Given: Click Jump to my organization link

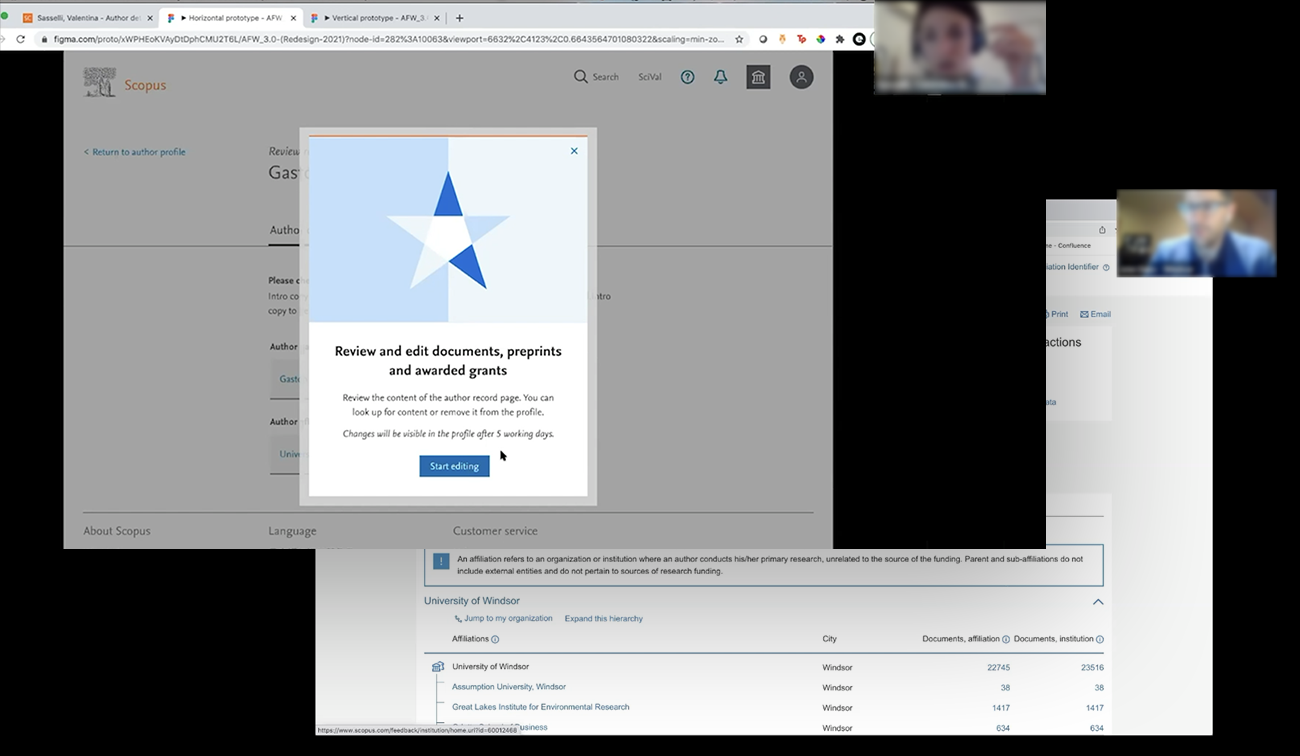Looking at the screenshot, I should (x=503, y=619).
